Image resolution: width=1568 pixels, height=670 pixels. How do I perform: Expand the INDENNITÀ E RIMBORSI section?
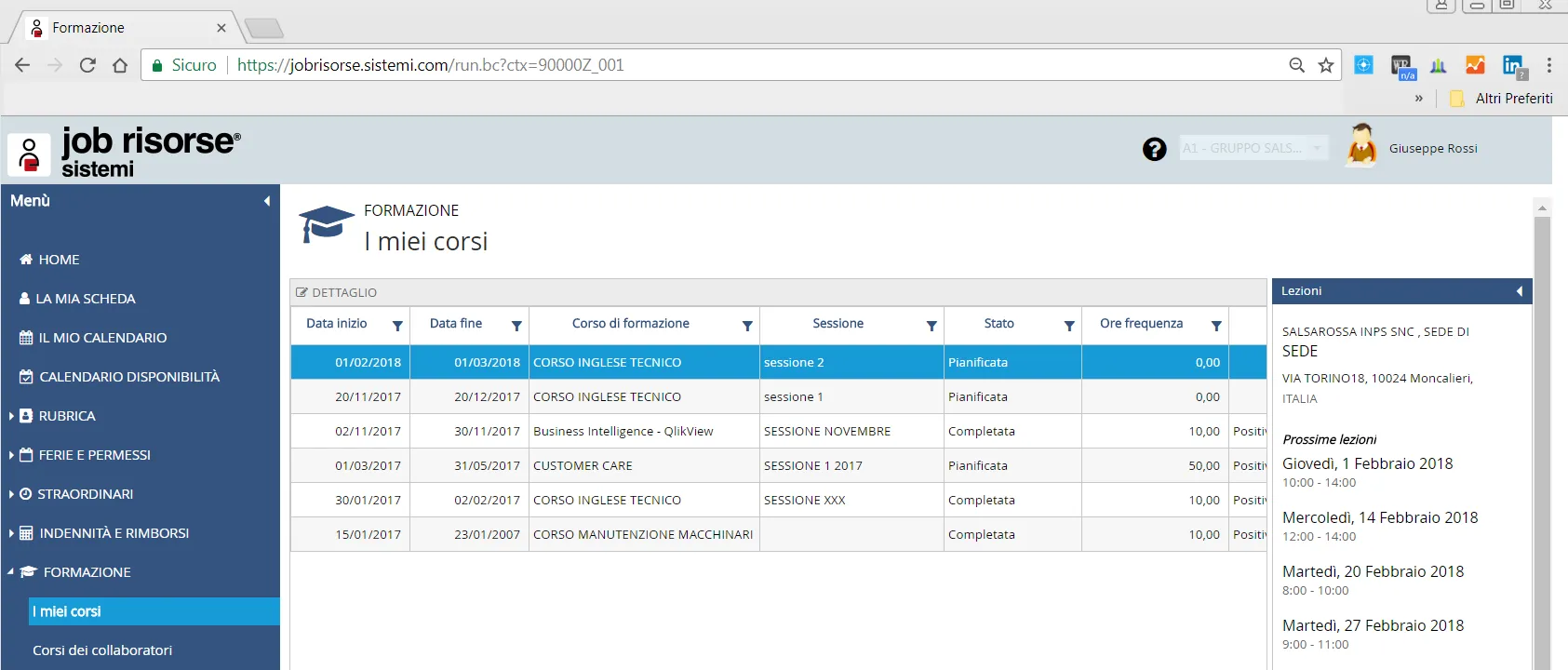(114, 533)
